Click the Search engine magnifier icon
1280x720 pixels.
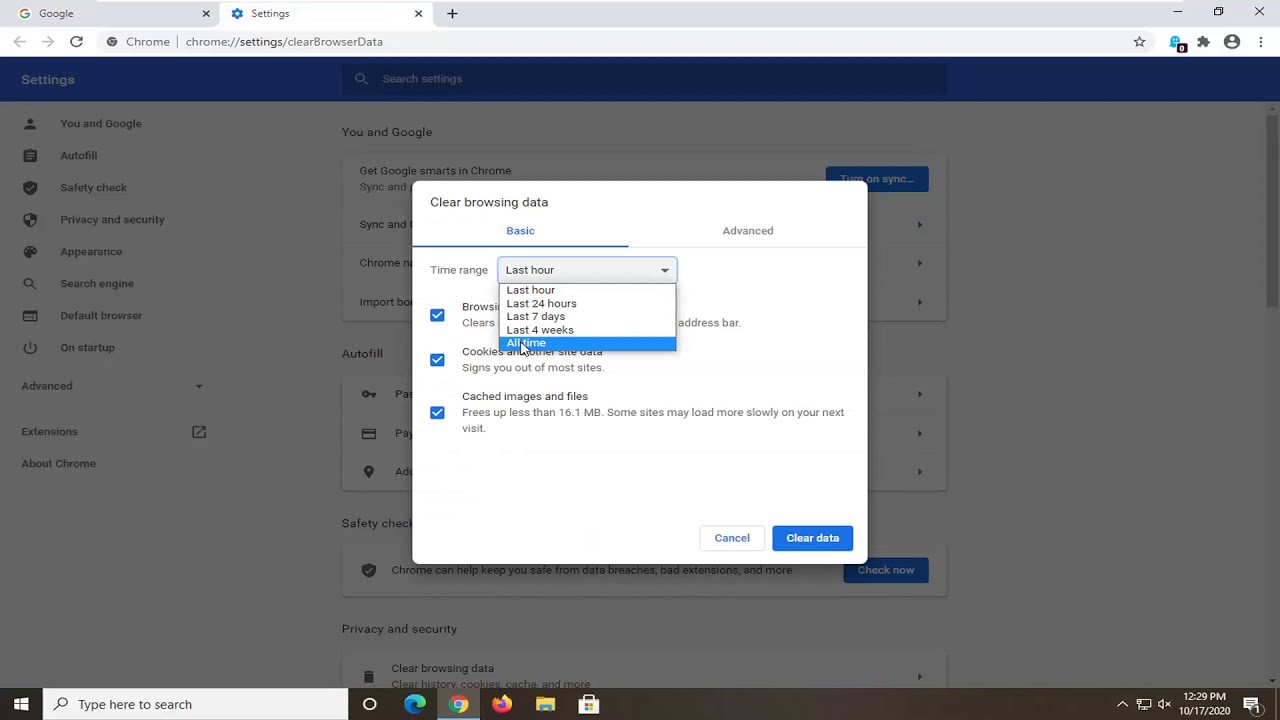[30, 283]
